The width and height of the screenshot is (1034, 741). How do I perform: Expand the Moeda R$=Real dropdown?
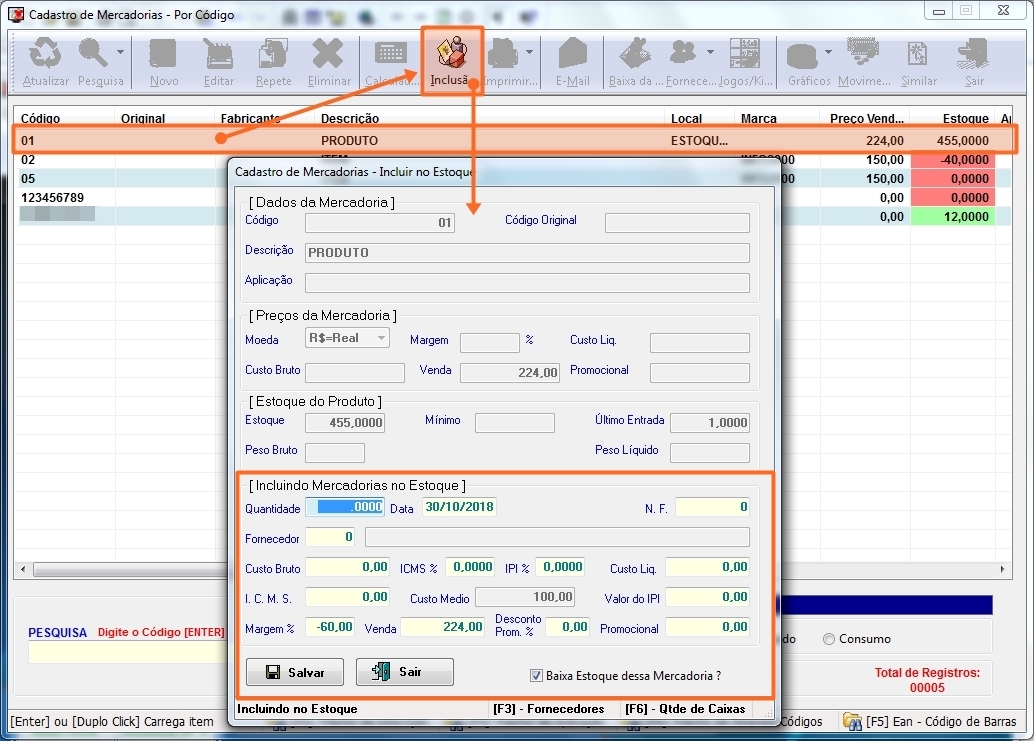coord(381,339)
